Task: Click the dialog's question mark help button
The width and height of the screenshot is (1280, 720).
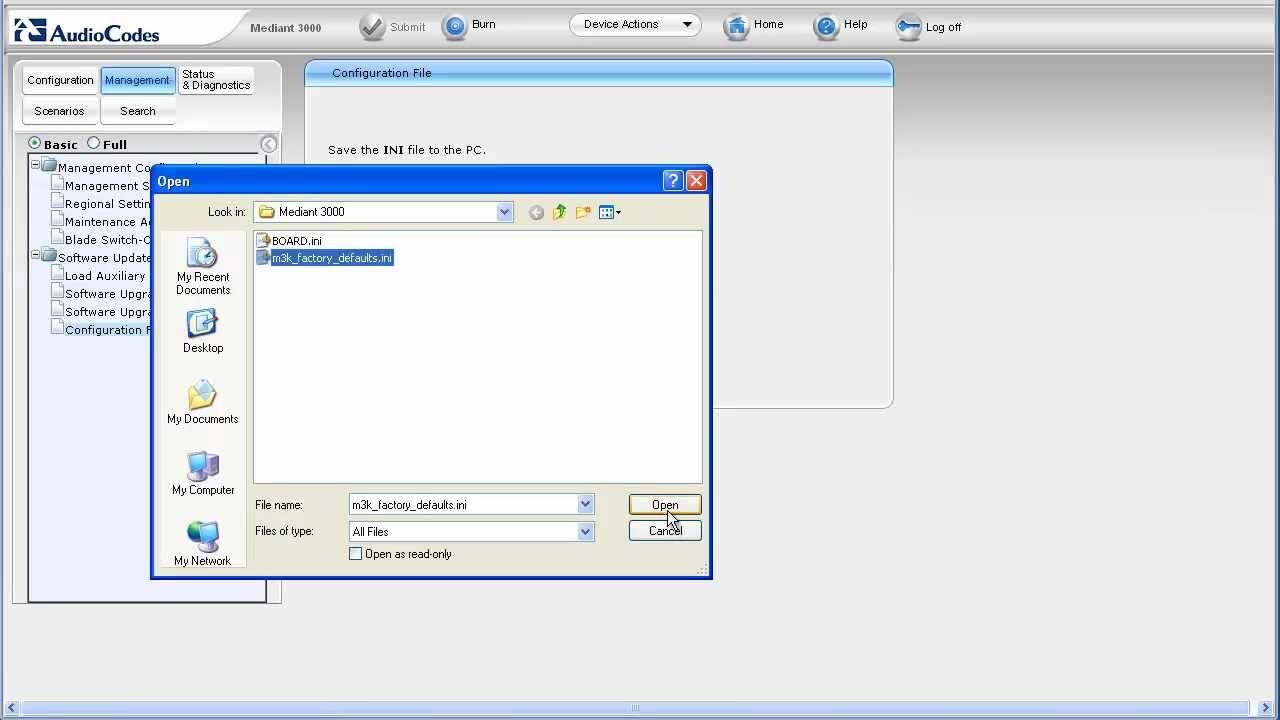Action: [x=673, y=181]
